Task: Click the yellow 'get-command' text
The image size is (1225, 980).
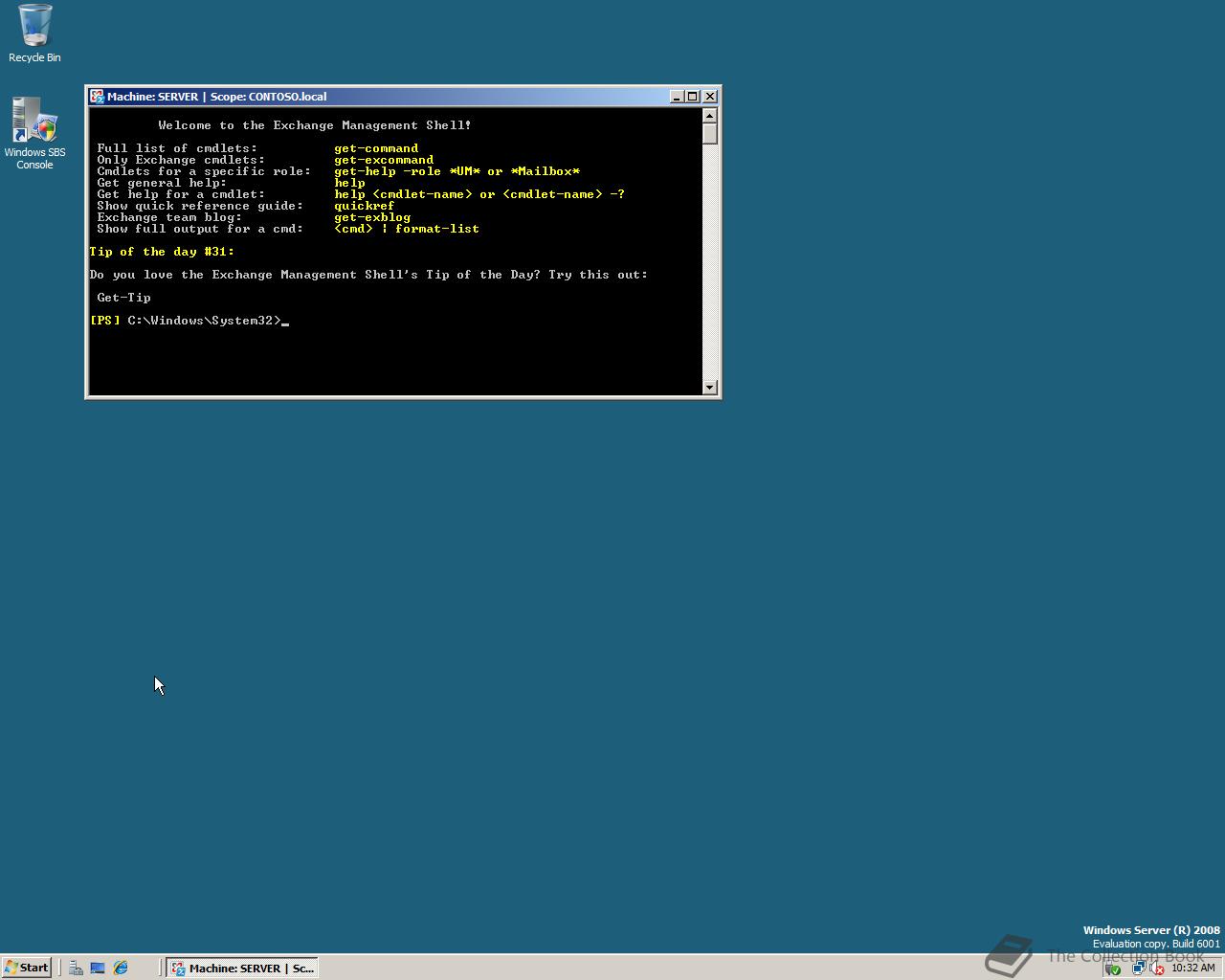Action: [x=376, y=148]
